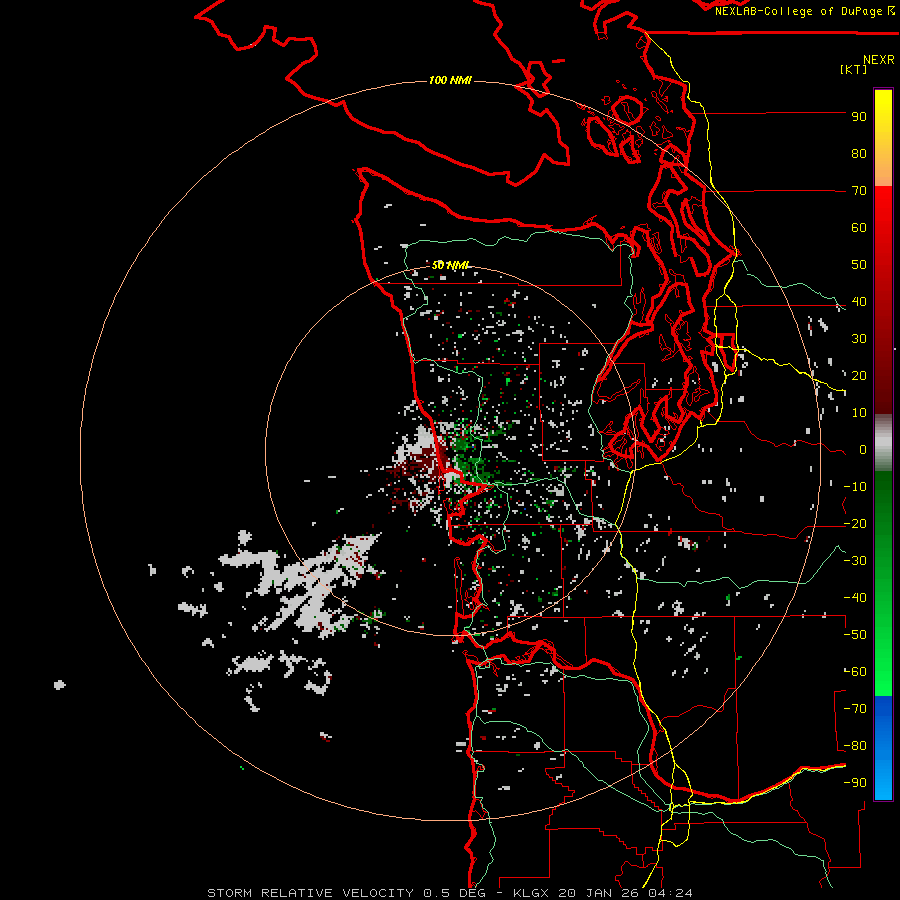Click the NEXR label at top right
Screen dimensions: 900x900
point(879,60)
